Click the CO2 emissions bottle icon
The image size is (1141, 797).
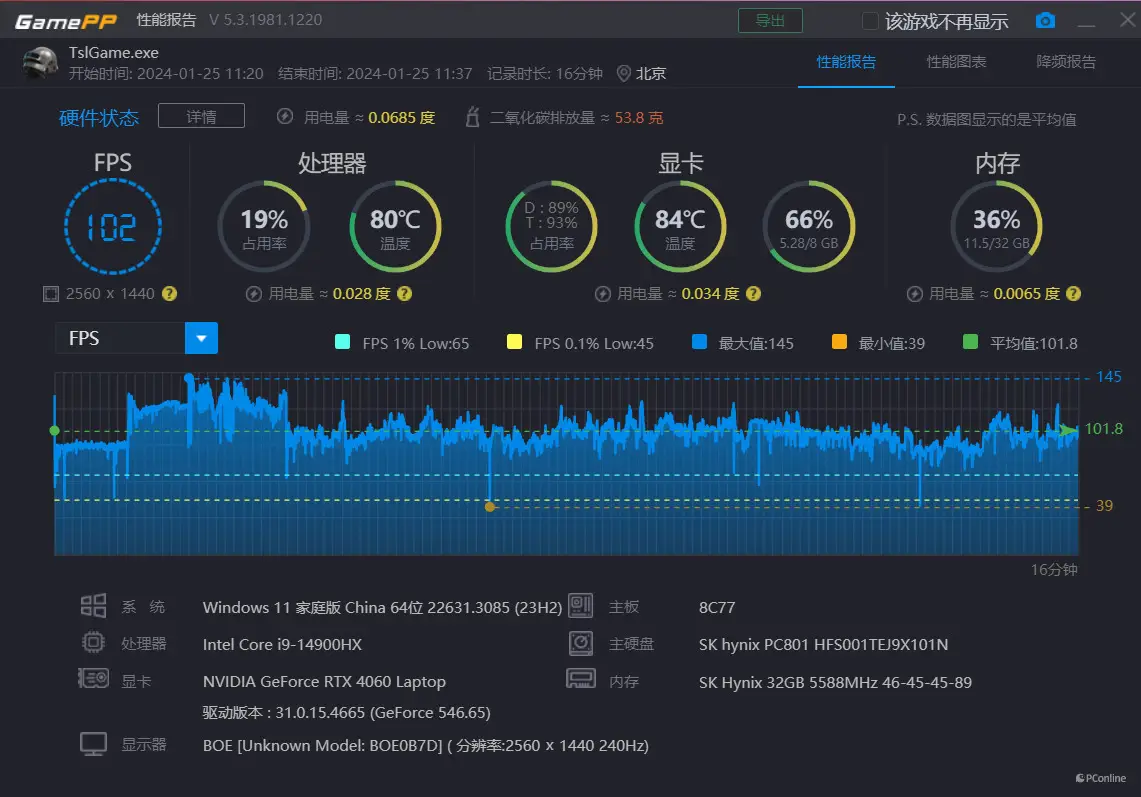(473, 117)
